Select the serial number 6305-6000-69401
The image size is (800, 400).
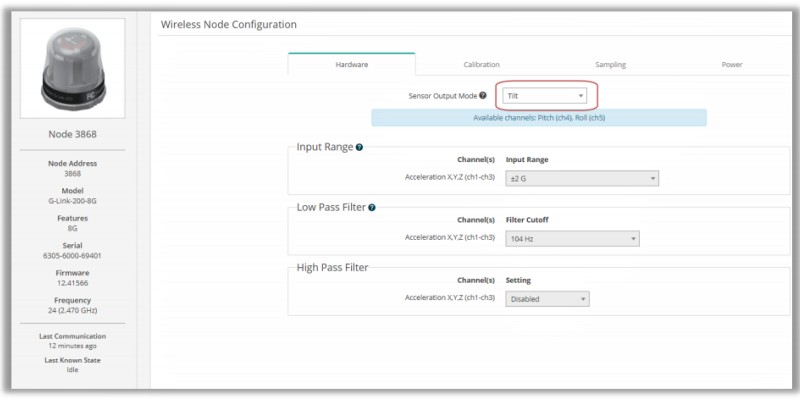pos(72,255)
